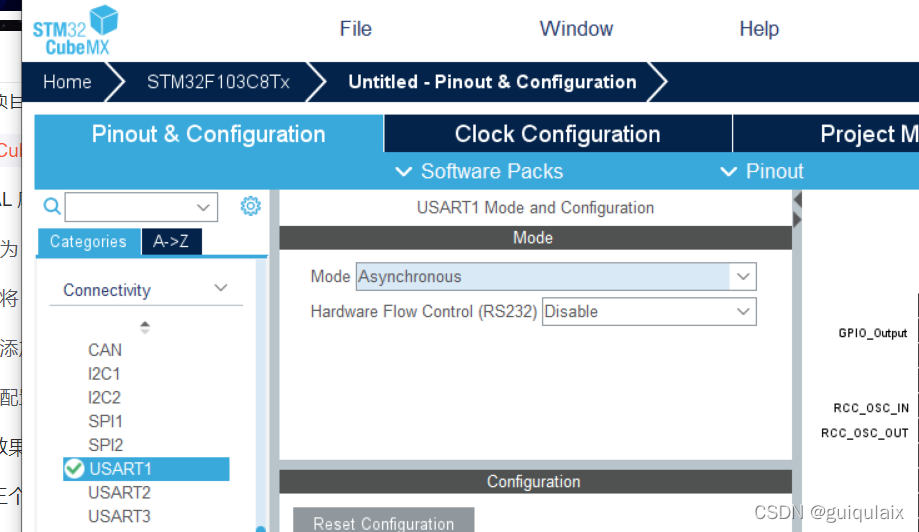Screen dimensions: 919x532
Task: Select the A->Z tab
Action: pos(171,241)
